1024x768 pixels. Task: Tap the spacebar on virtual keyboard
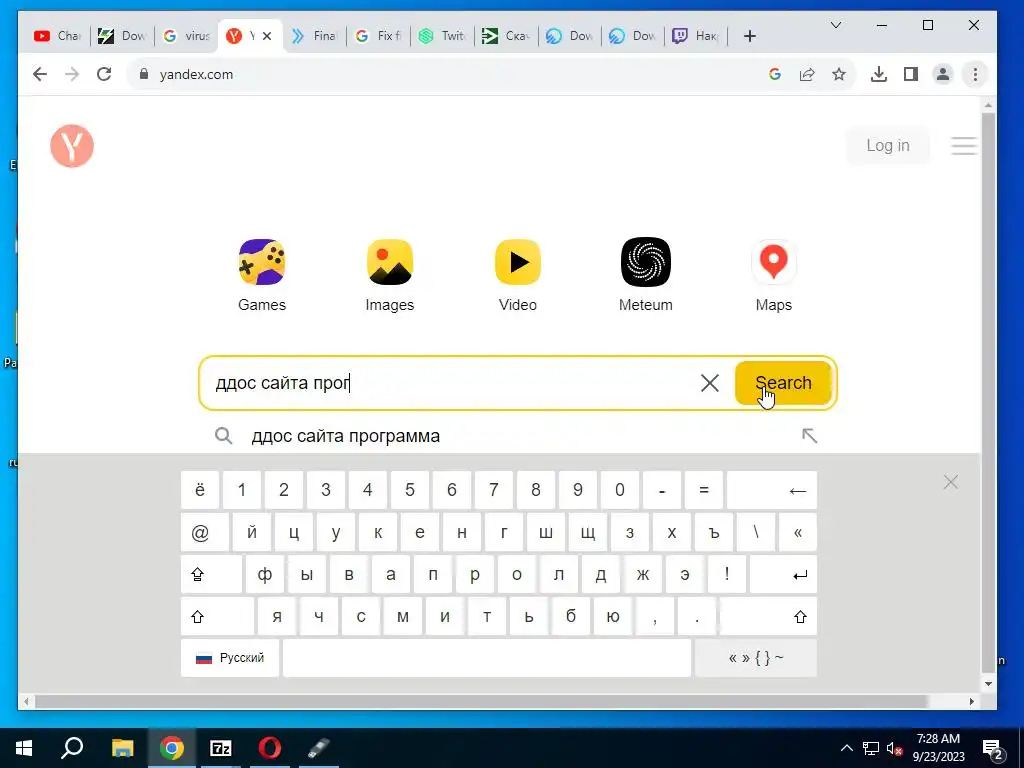487,658
